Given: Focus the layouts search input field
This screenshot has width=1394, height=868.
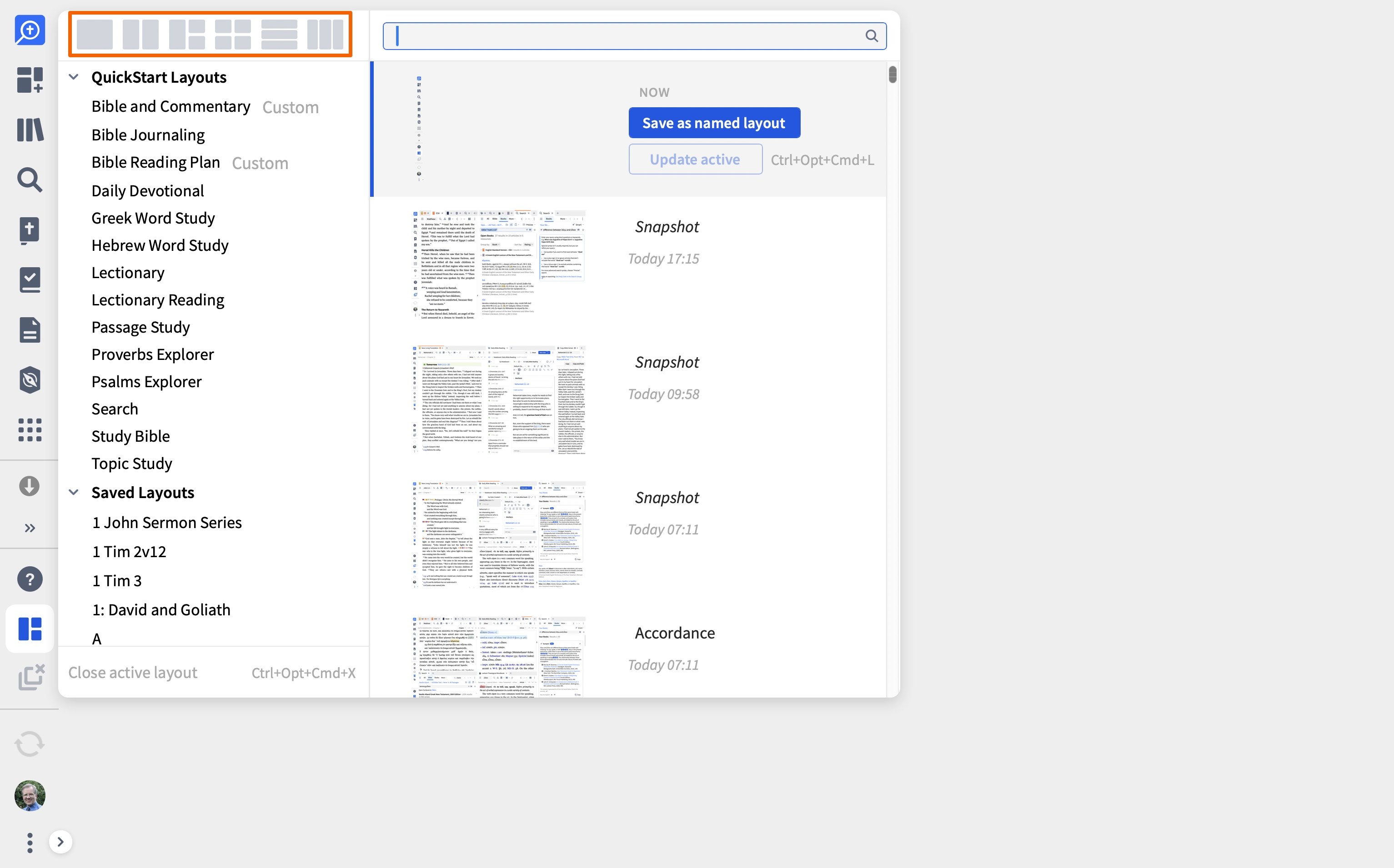Looking at the screenshot, I should click(634, 35).
